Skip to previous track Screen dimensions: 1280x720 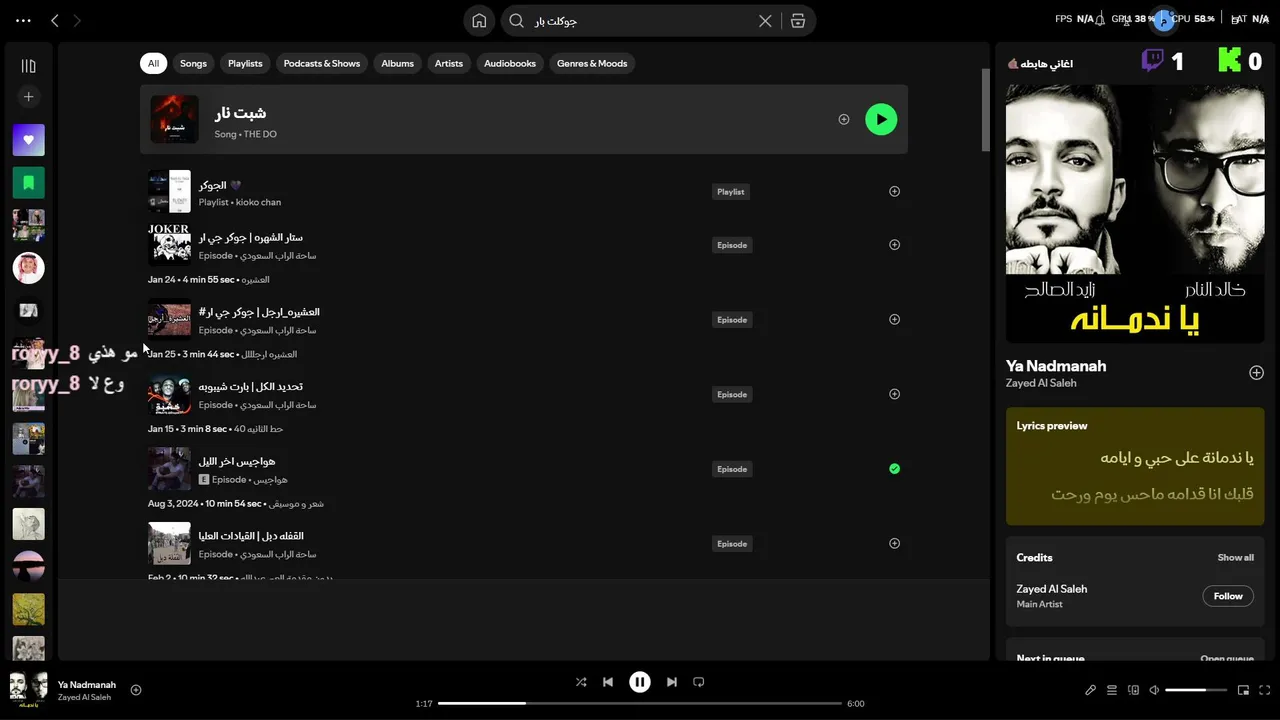click(608, 682)
